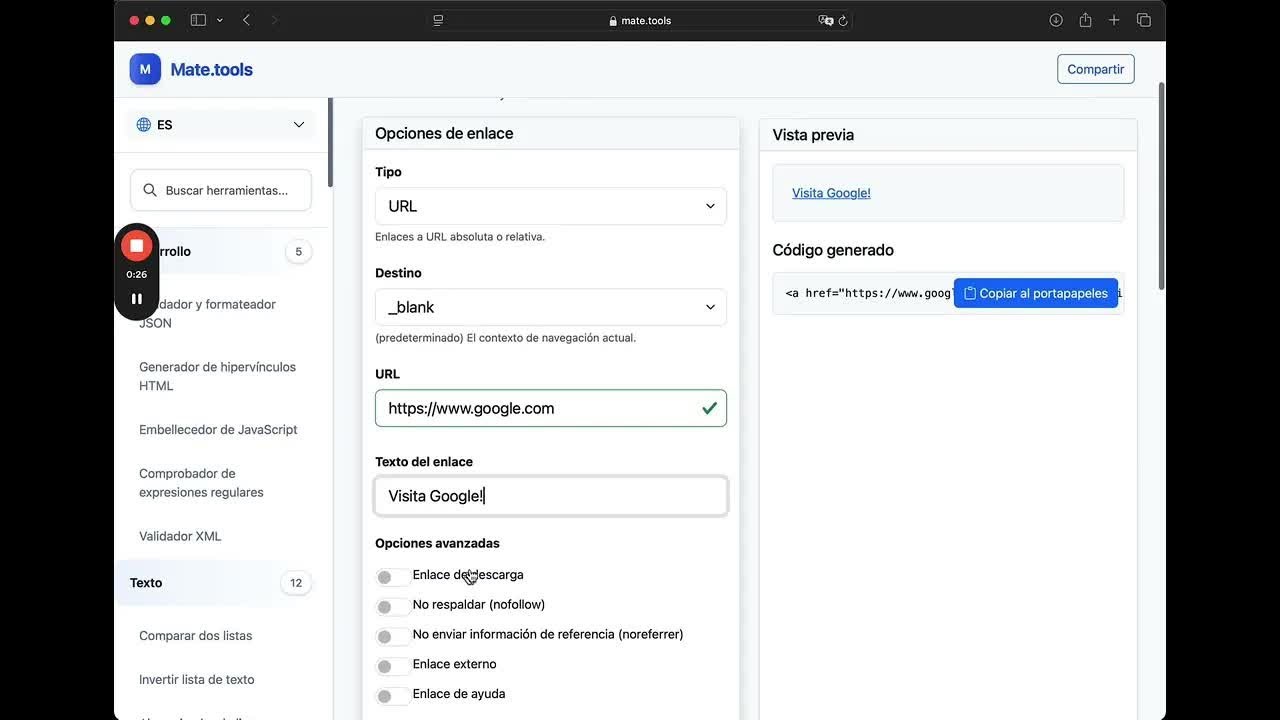Click Copiar al portapapeles button
This screenshot has height=720, width=1280.
point(1035,293)
